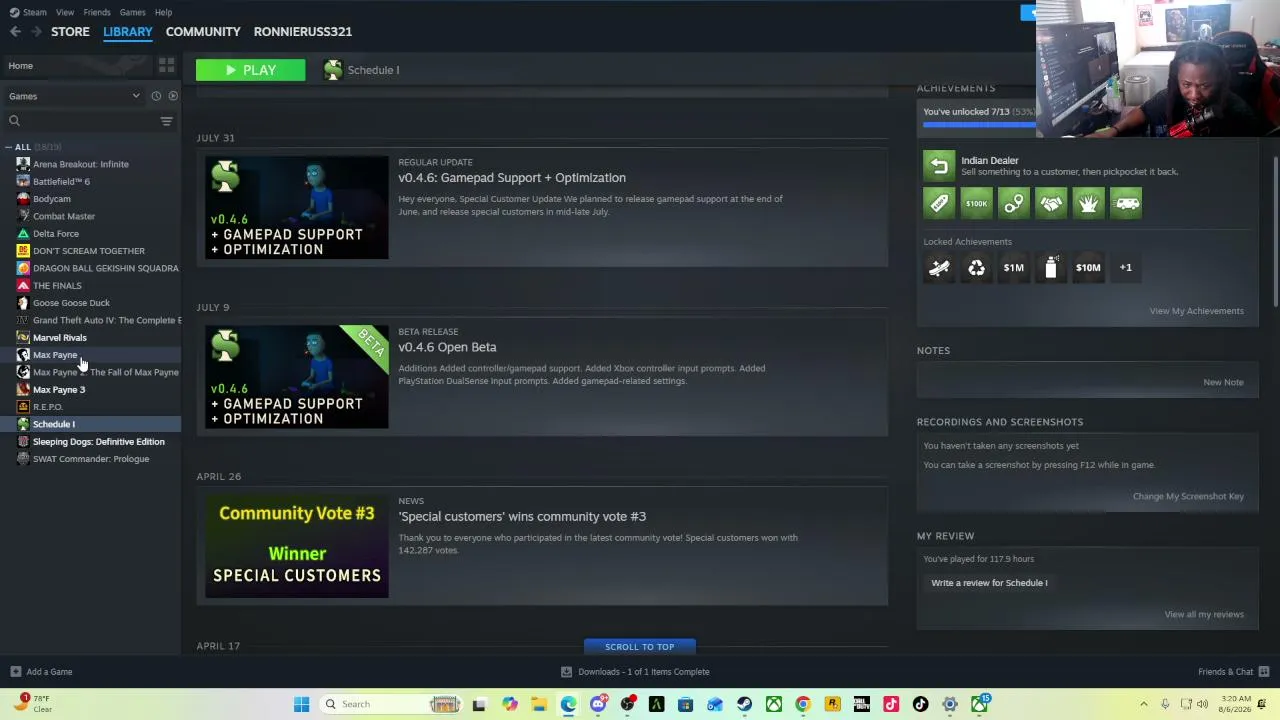
Task: Click the right panel scrollbar
Action: (x=1275, y=232)
